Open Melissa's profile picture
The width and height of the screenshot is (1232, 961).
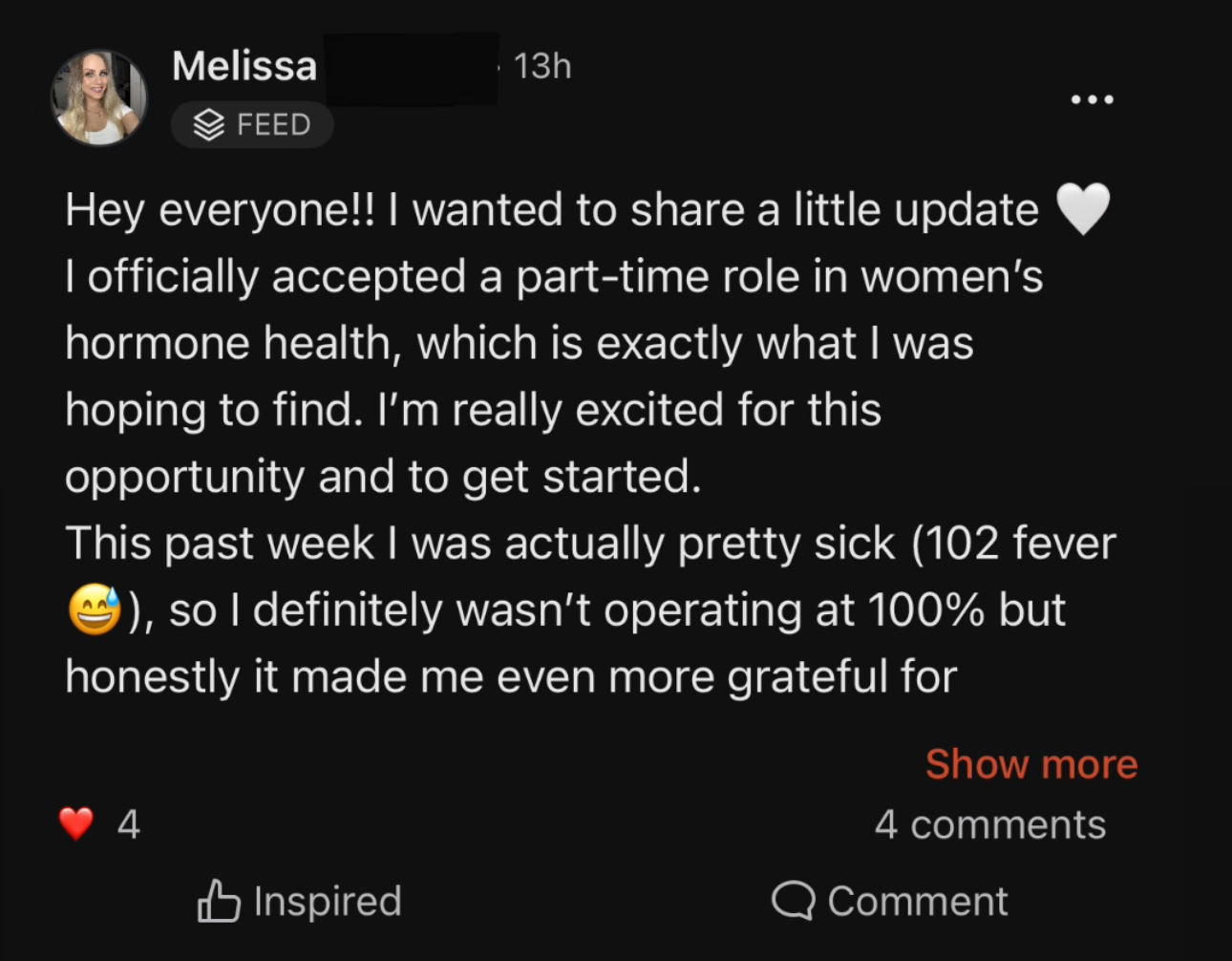99,97
